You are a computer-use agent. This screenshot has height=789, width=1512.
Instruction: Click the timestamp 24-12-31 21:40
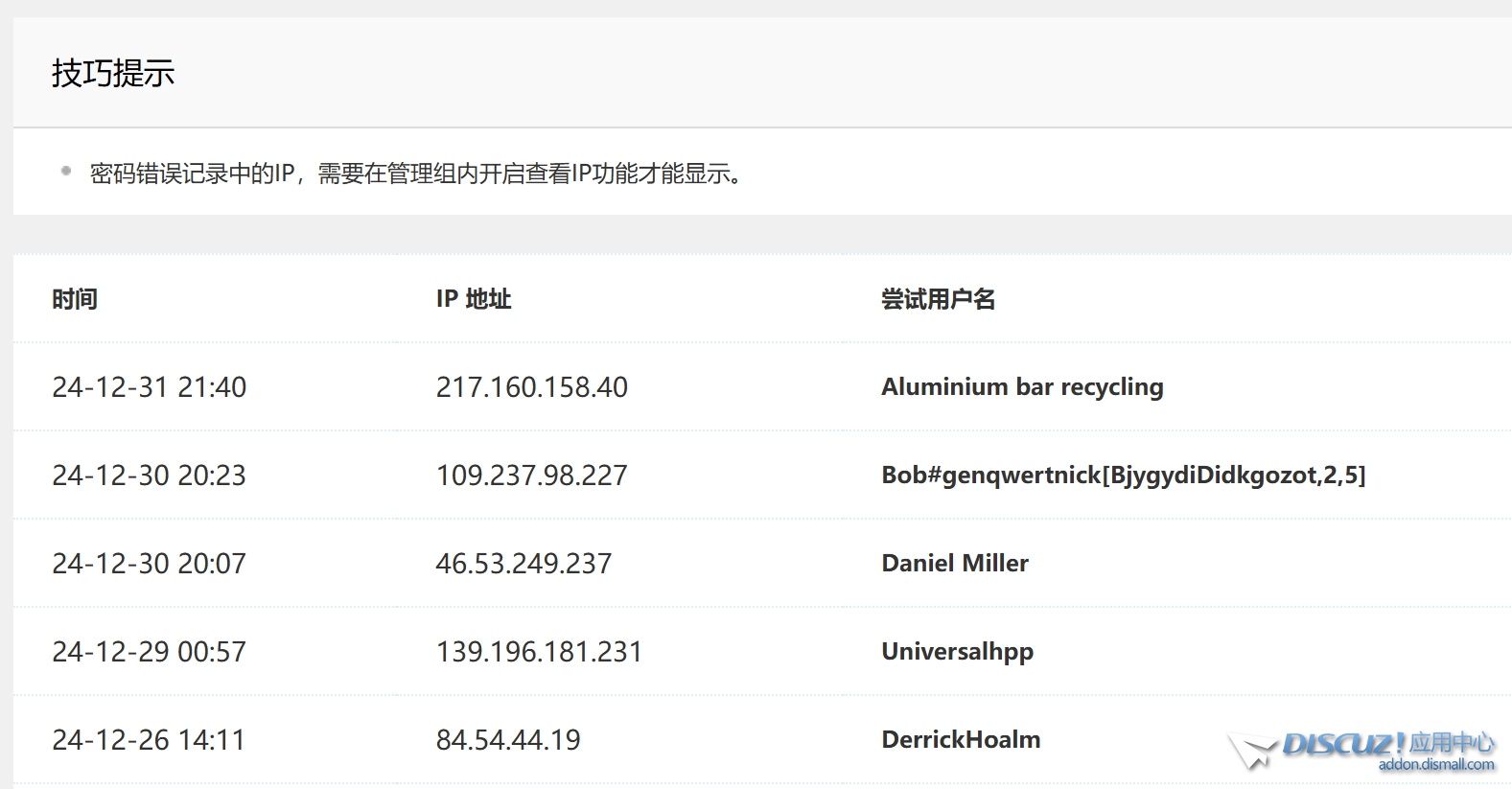tap(149, 387)
